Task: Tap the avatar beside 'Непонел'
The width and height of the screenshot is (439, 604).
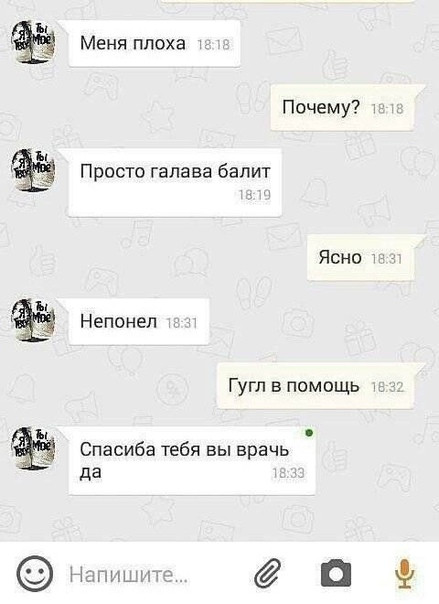Action: 33,320
